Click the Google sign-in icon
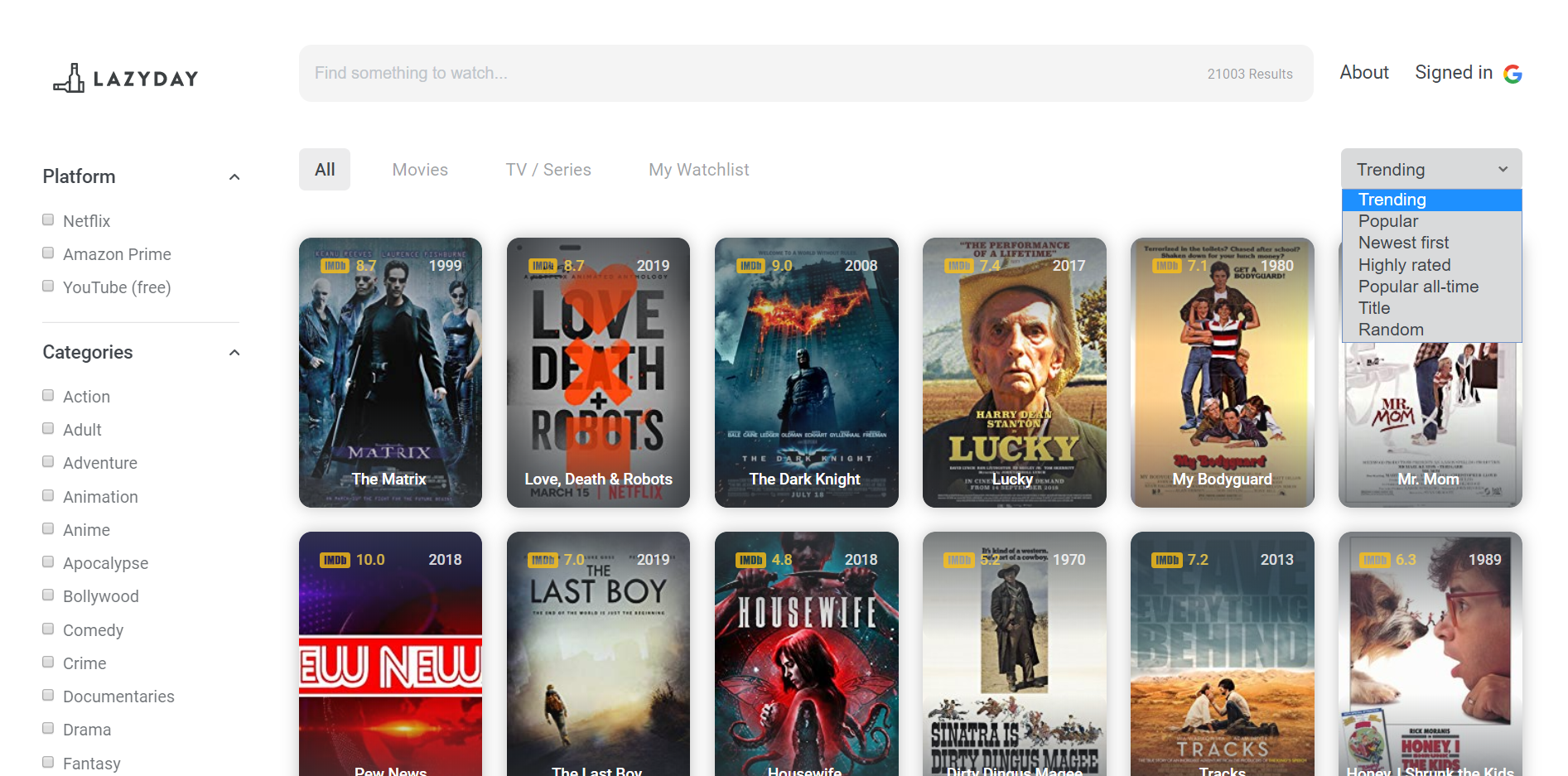The height and width of the screenshot is (776, 1568). 1513,74
